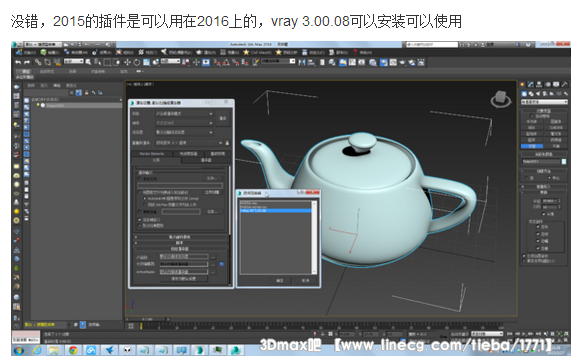Toggle the fourth teapot parts checkbox
Viewport: 581px width, 362px height.
tap(538, 248)
